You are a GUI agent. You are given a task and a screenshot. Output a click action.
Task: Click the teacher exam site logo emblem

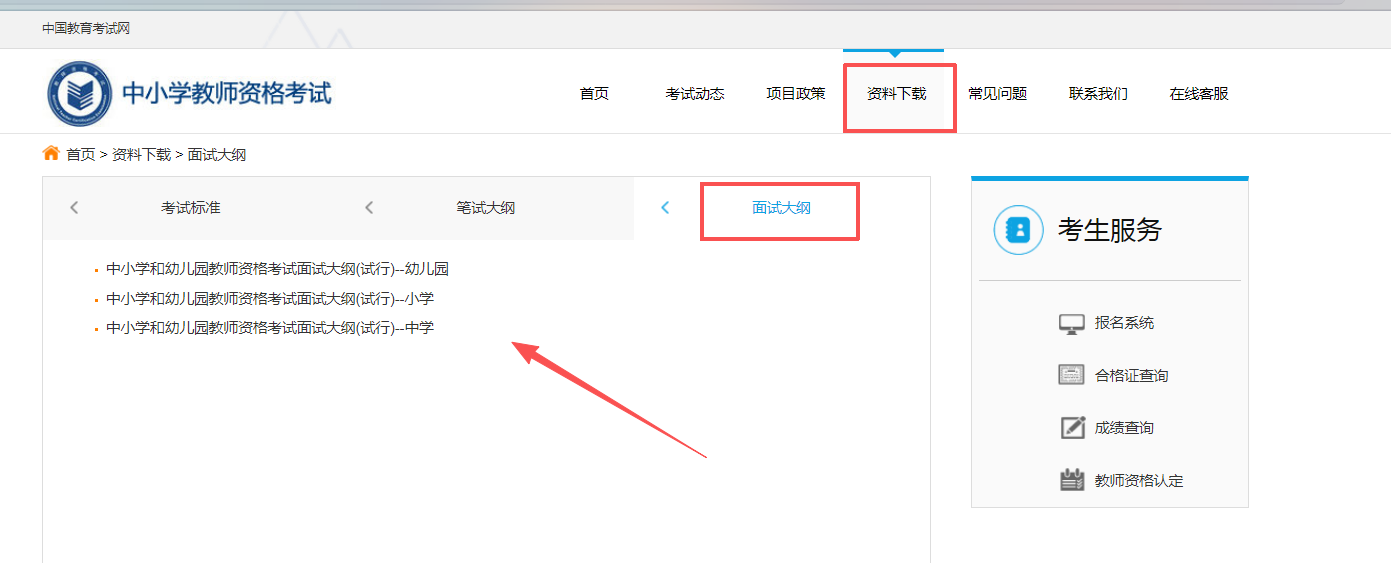pyautogui.click(x=80, y=94)
